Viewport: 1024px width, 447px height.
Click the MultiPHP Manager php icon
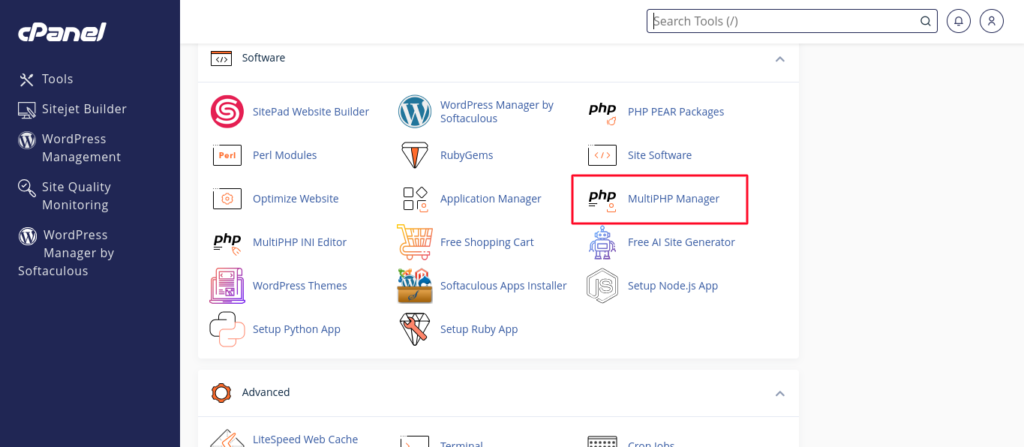coord(602,199)
